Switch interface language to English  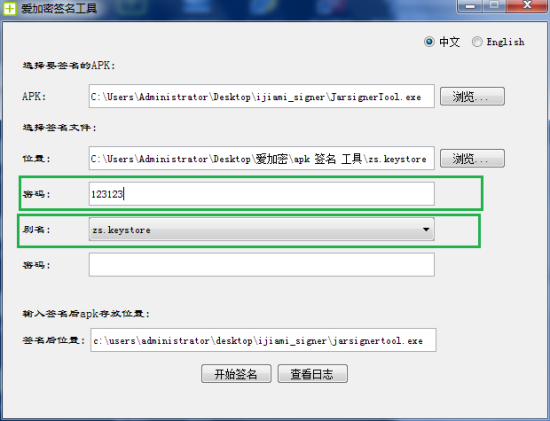point(477,42)
